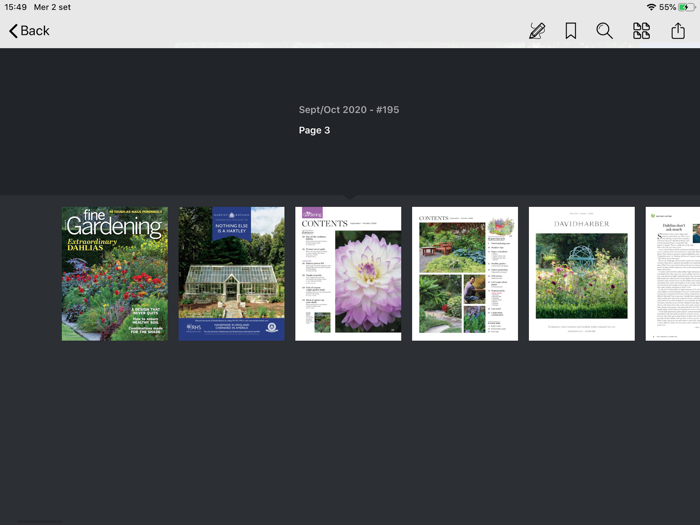This screenshot has height=525, width=700.
Task: Toggle the page thumbnails grid view
Action: point(641,31)
